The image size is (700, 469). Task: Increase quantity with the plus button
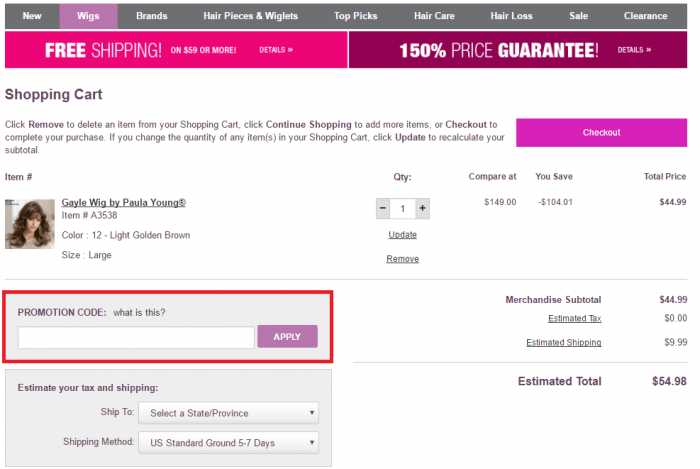coord(423,209)
